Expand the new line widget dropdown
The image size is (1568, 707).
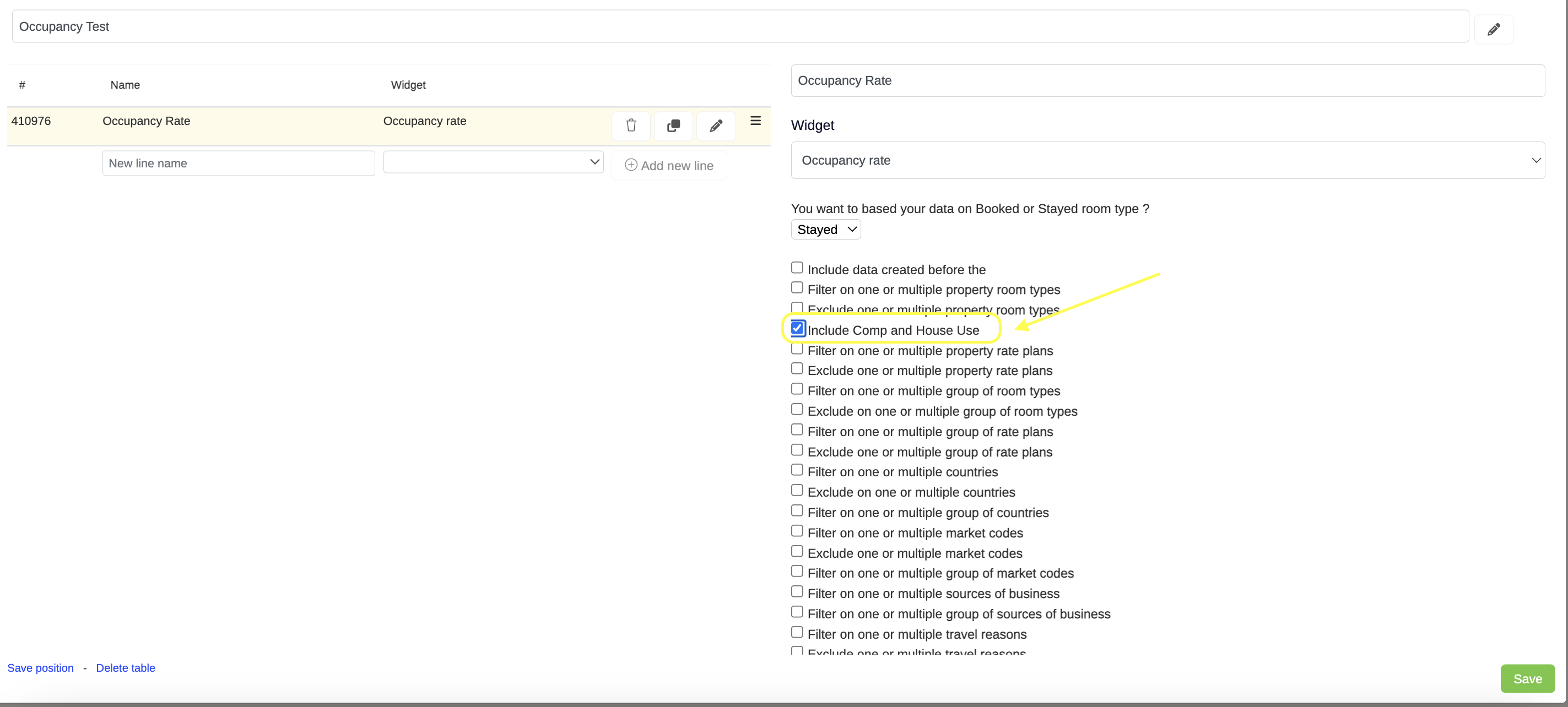pos(493,162)
